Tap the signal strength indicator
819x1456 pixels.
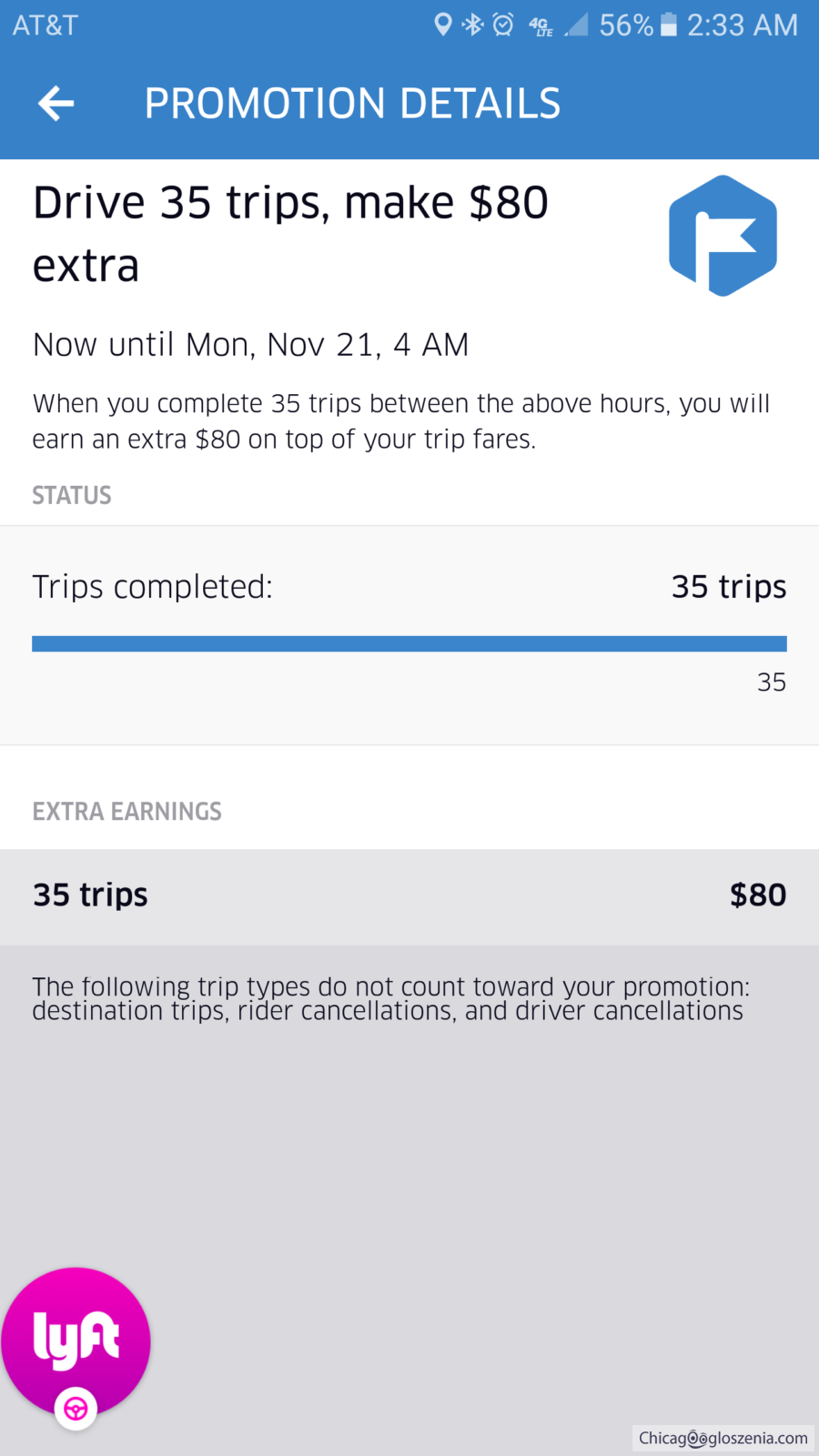576,25
